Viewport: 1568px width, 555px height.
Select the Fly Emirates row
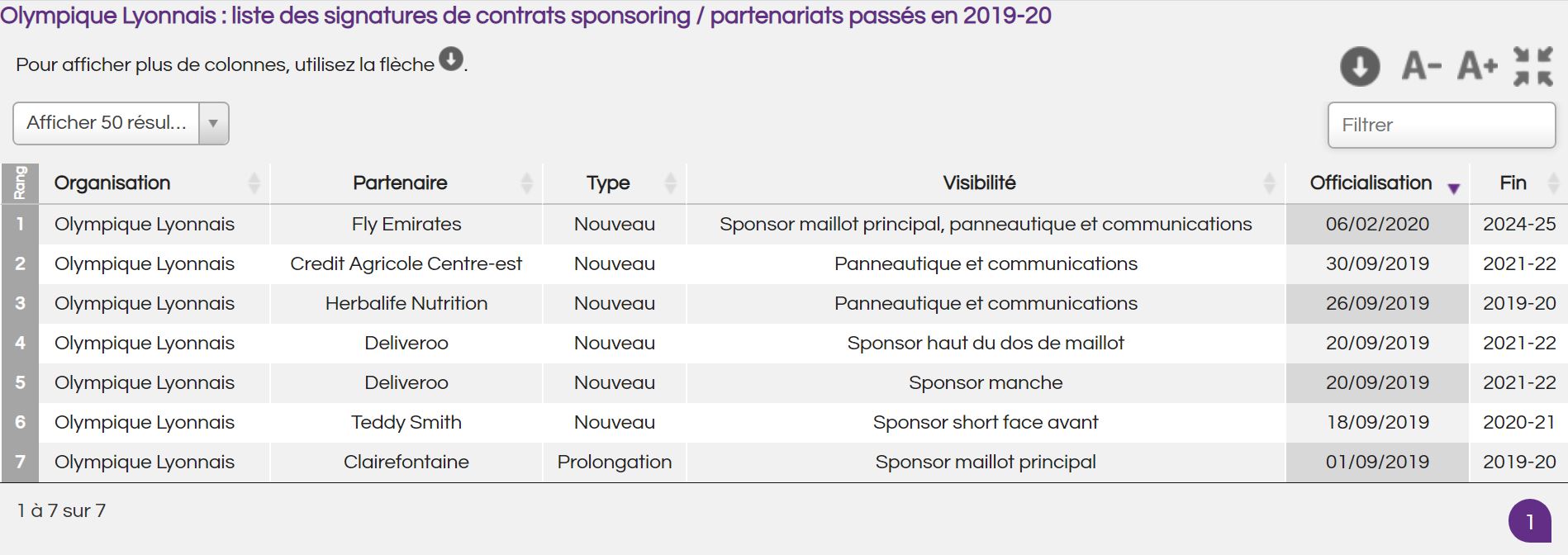(x=784, y=224)
